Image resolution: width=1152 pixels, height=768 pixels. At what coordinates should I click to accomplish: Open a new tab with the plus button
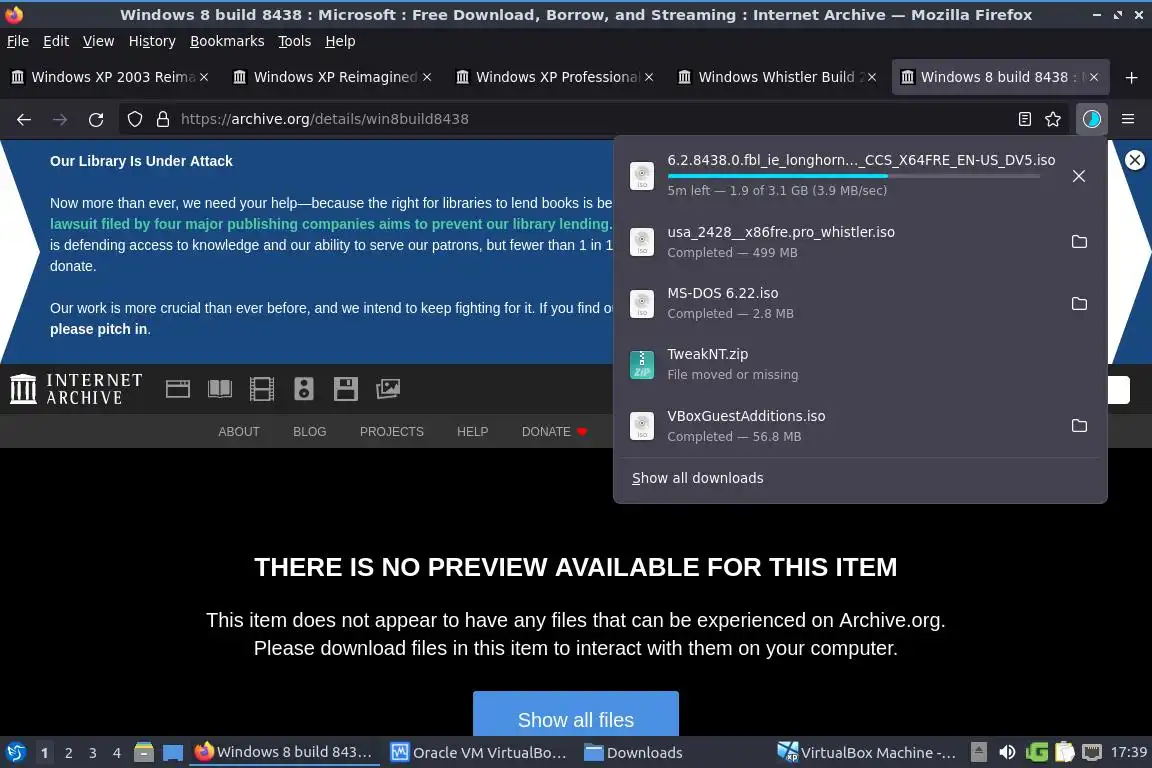[x=1131, y=77]
